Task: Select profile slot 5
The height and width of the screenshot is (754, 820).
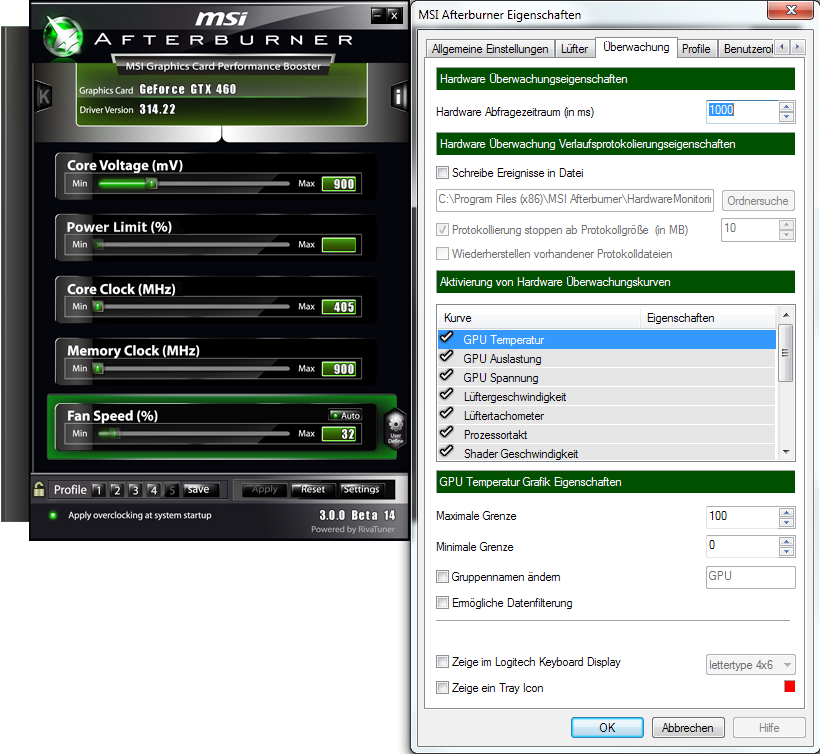Action: pyautogui.click(x=172, y=490)
